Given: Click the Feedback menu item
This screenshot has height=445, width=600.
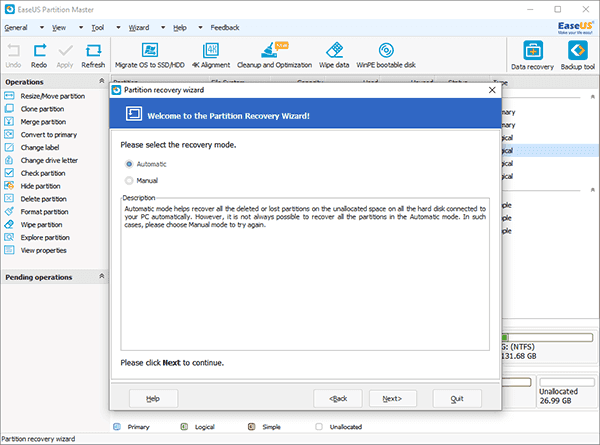Looking at the screenshot, I should pyautogui.click(x=225, y=28).
